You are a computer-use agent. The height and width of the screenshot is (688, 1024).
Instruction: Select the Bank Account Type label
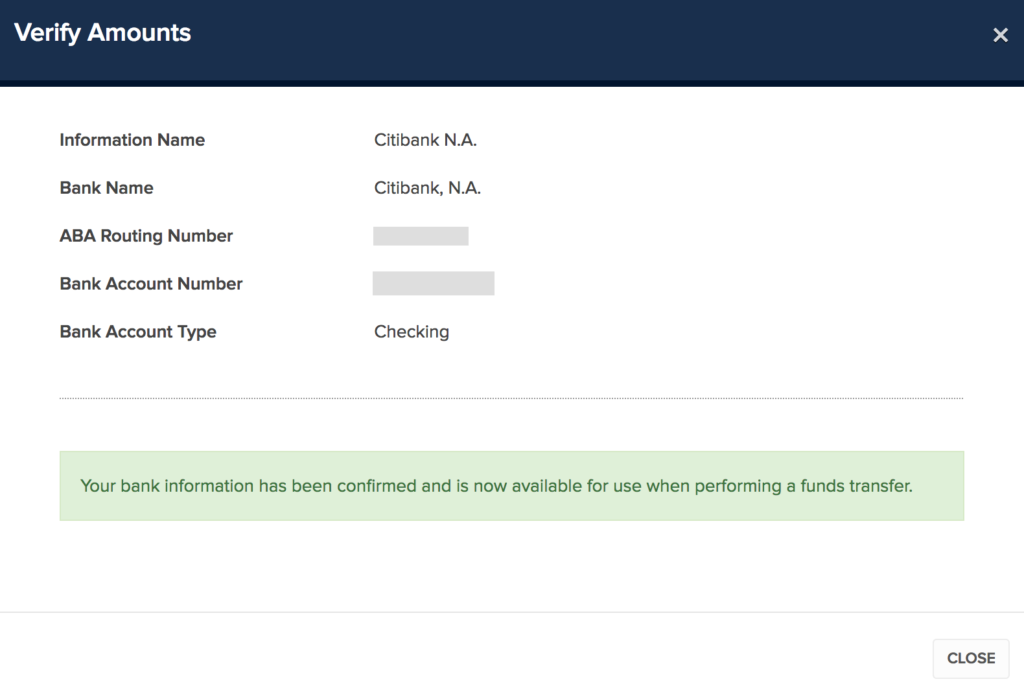point(138,332)
